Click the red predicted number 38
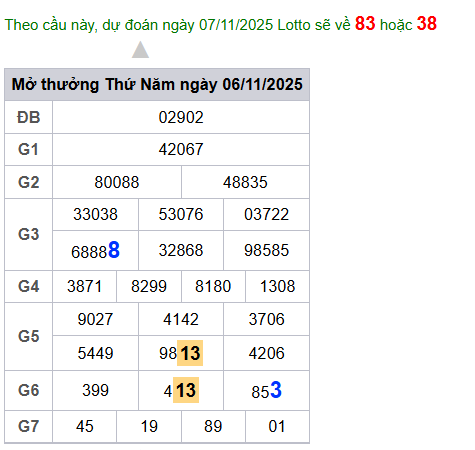This screenshot has height=450, width=475. coord(427,24)
